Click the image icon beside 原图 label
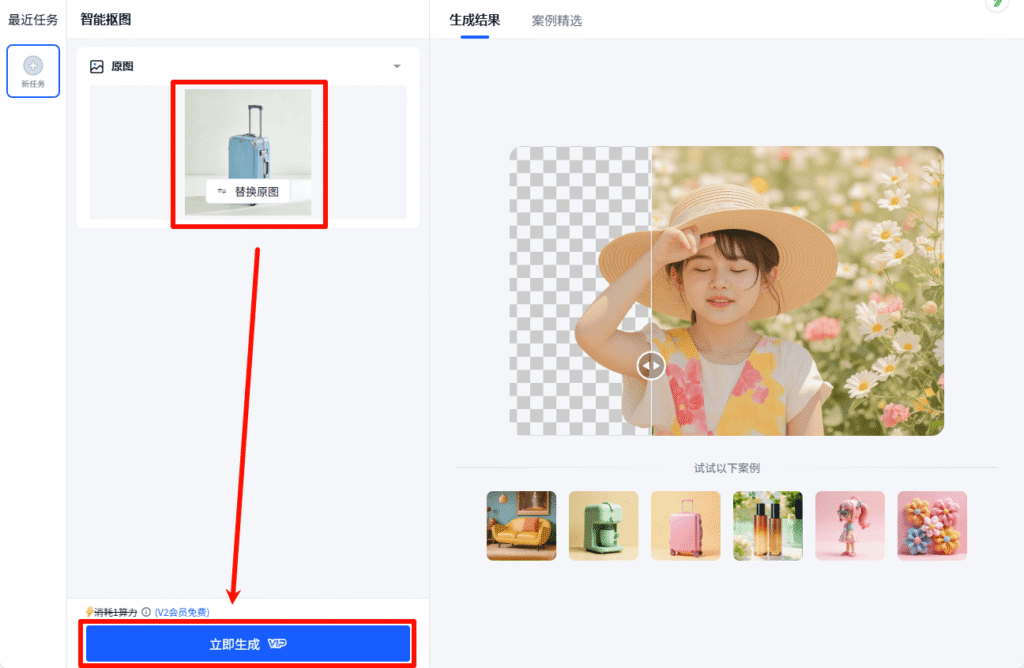Viewport: 1024px width, 668px height. click(x=96, y=66)
